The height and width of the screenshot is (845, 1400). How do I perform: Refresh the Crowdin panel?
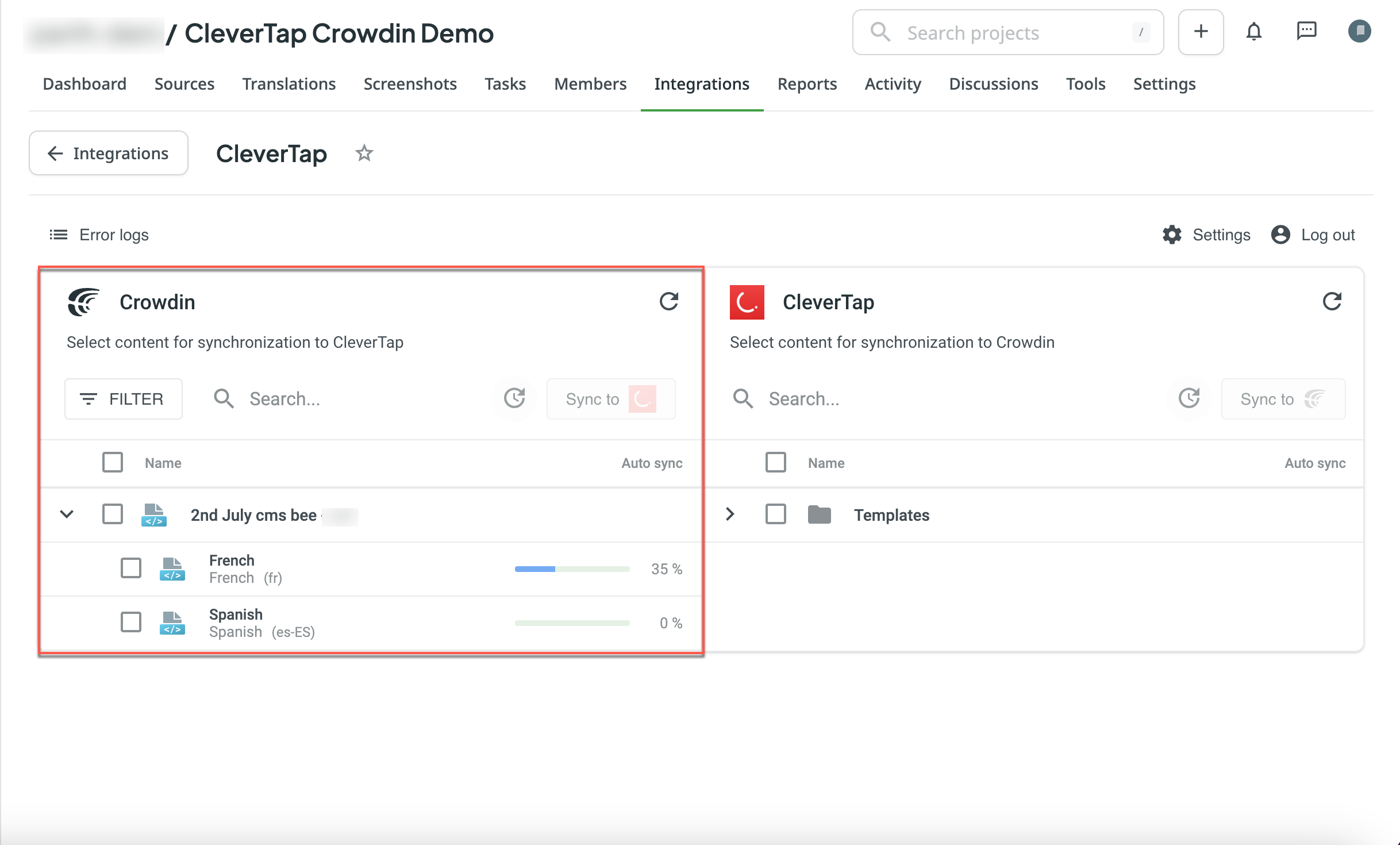coord(669,302)
